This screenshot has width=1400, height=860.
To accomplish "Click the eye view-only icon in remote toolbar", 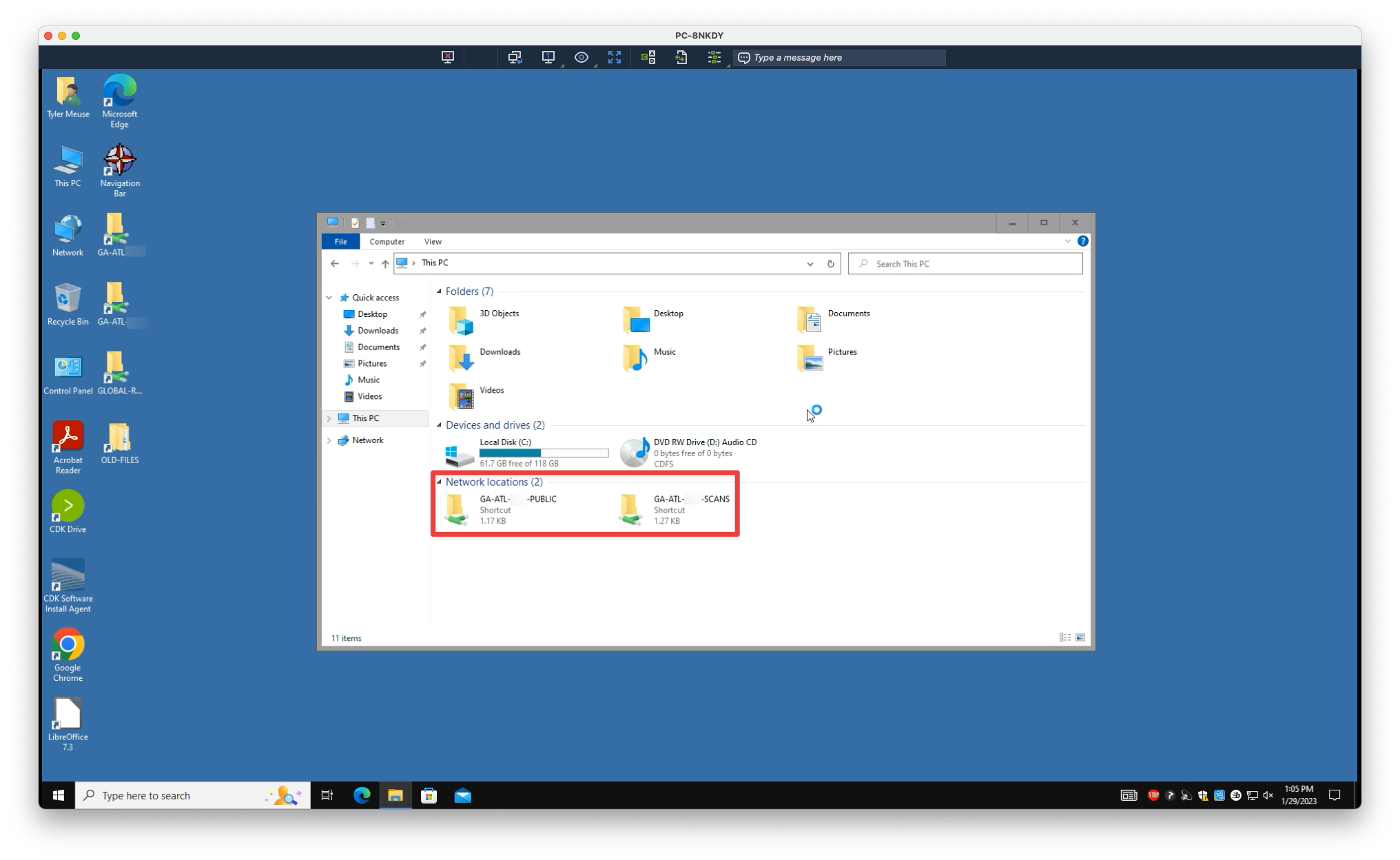I will tap(581, 57).
